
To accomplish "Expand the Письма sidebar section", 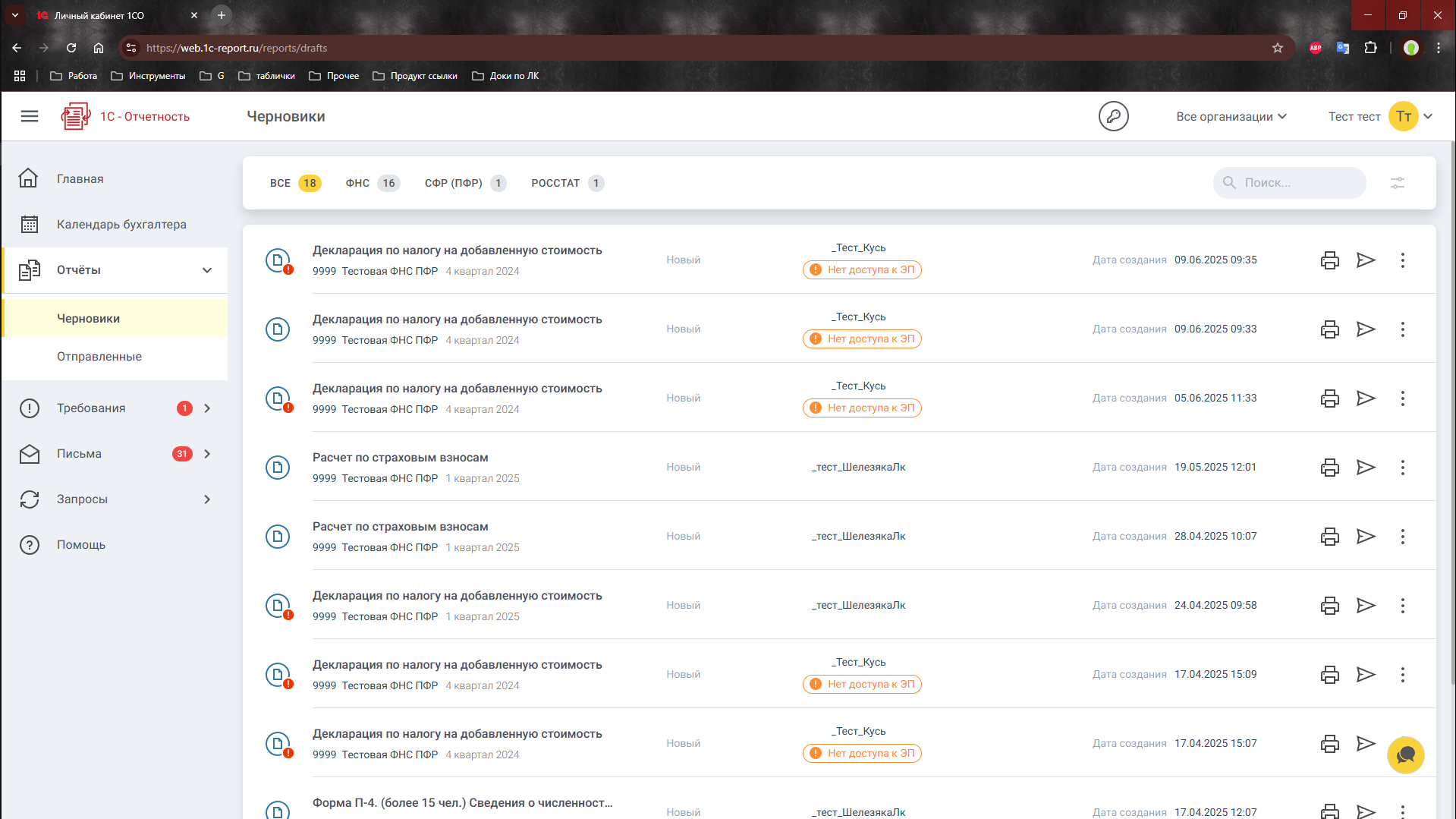I will click(206, 454).
